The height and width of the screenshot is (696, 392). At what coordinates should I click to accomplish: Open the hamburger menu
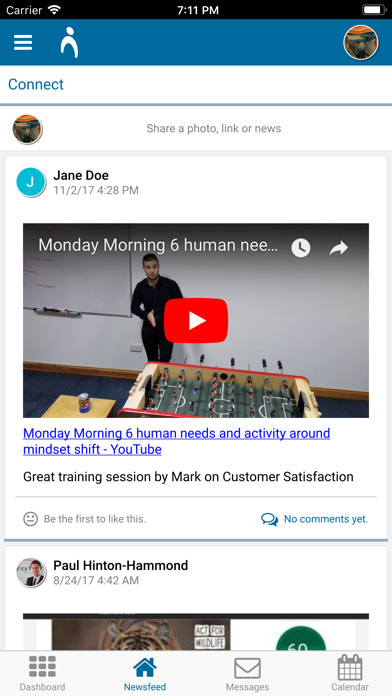[23, 43]
